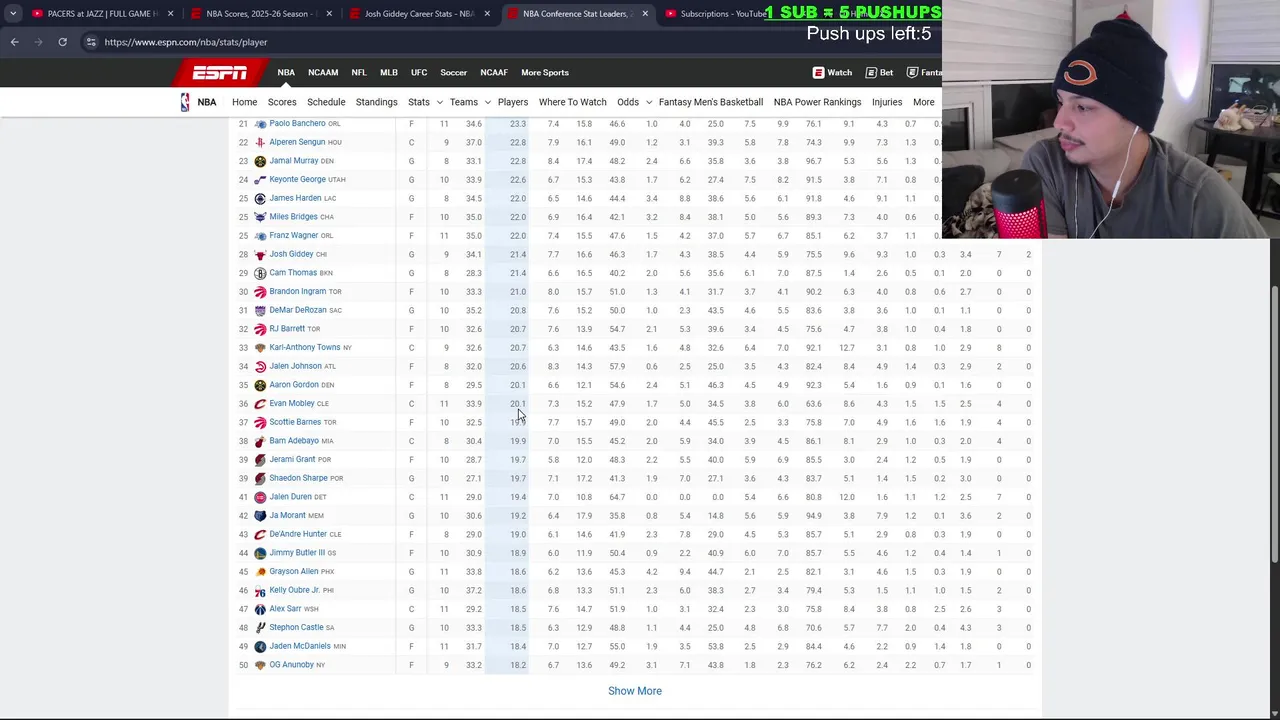Click the Kings logo beside DeMar DeRozan
The width and height of the screenshot is (1280, 720).
point(260,310)
